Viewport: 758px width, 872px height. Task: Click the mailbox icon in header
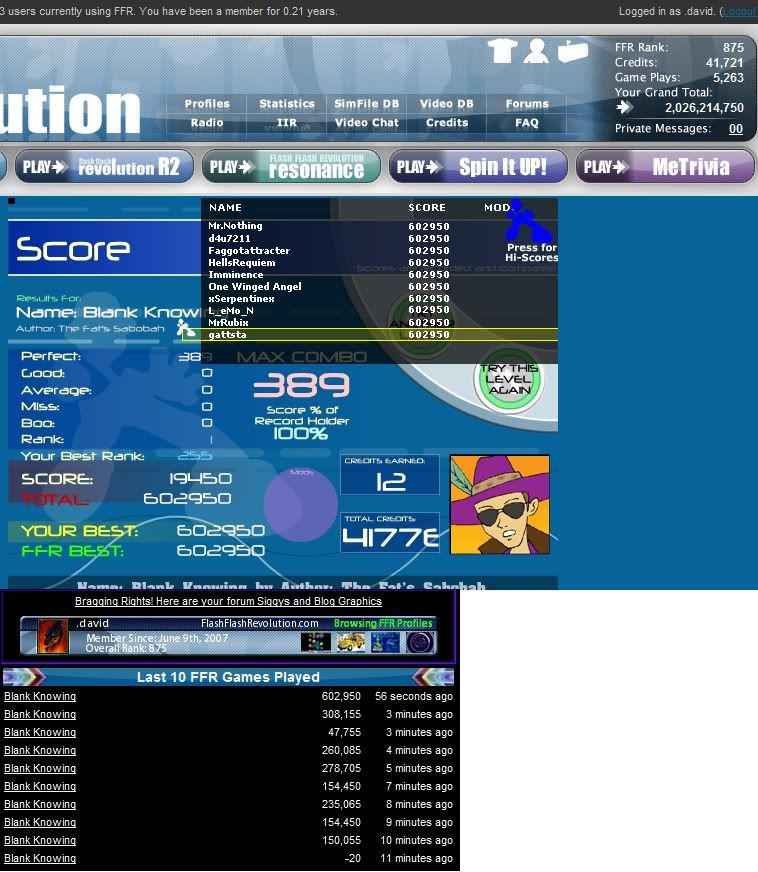pos(573,50)
